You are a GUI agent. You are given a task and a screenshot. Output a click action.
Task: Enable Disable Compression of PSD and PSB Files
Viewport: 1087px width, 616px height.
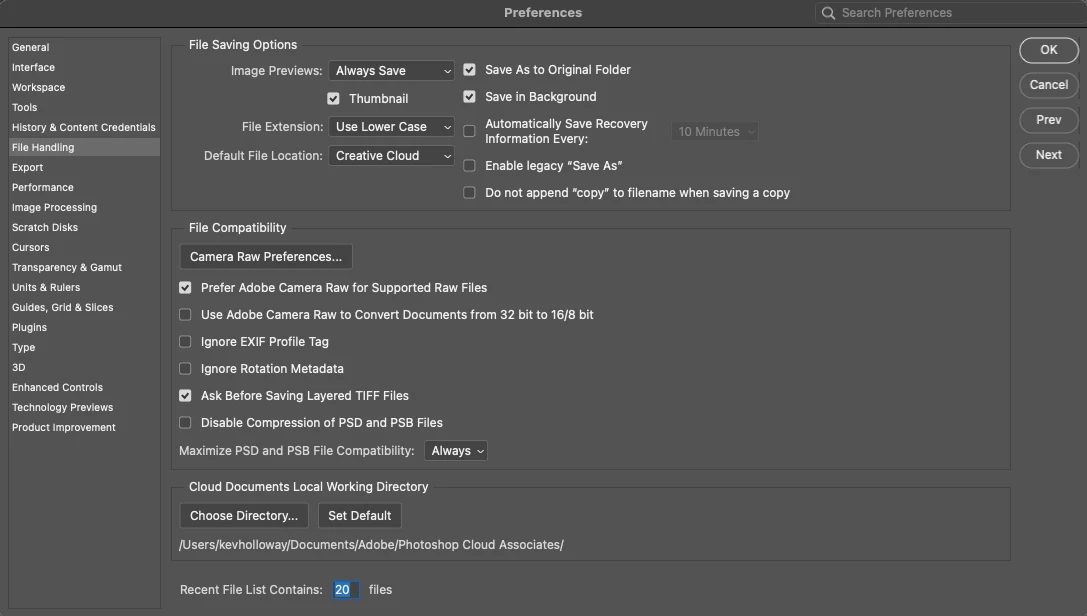tap(185, 423)
